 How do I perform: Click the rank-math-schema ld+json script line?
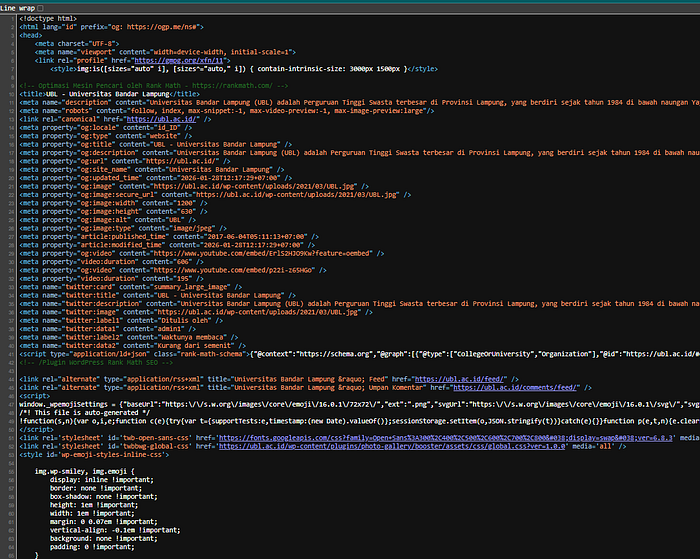coord(359,355)
